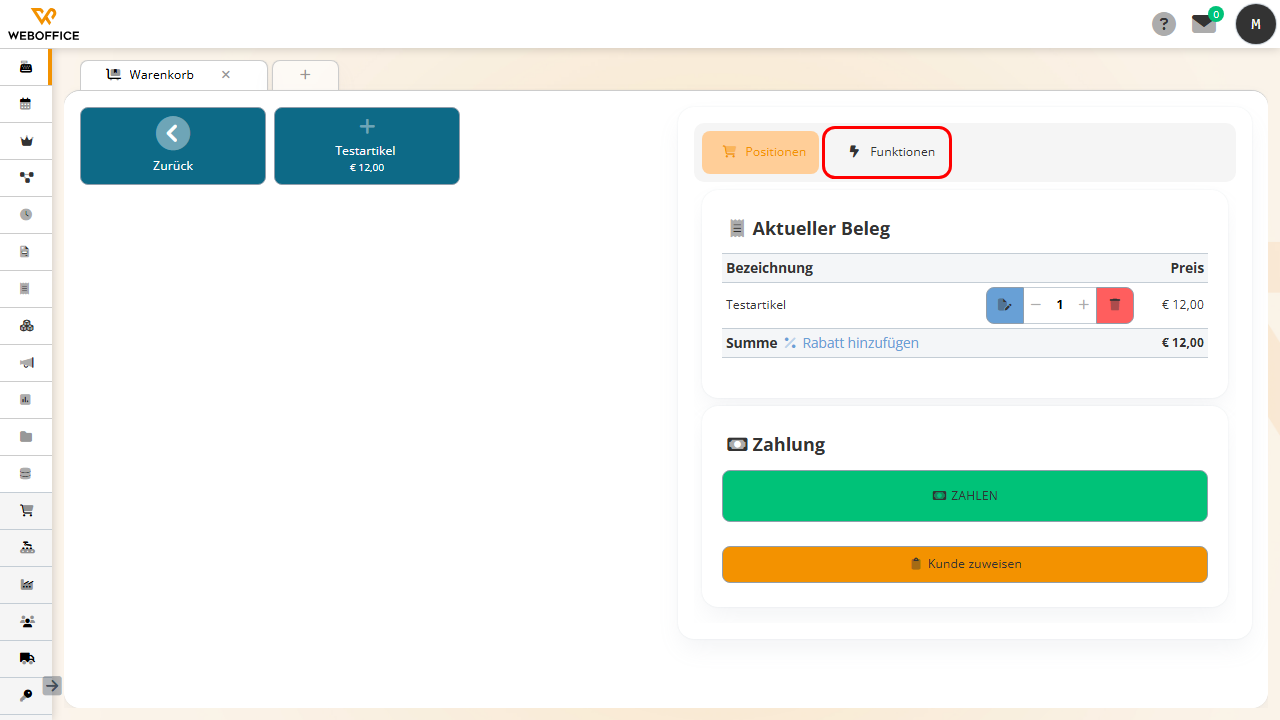Image resolution: width=1280 pixels, height=720 pixels.
Task: Open the mail notifications envelope icon
Action: 1204,24
